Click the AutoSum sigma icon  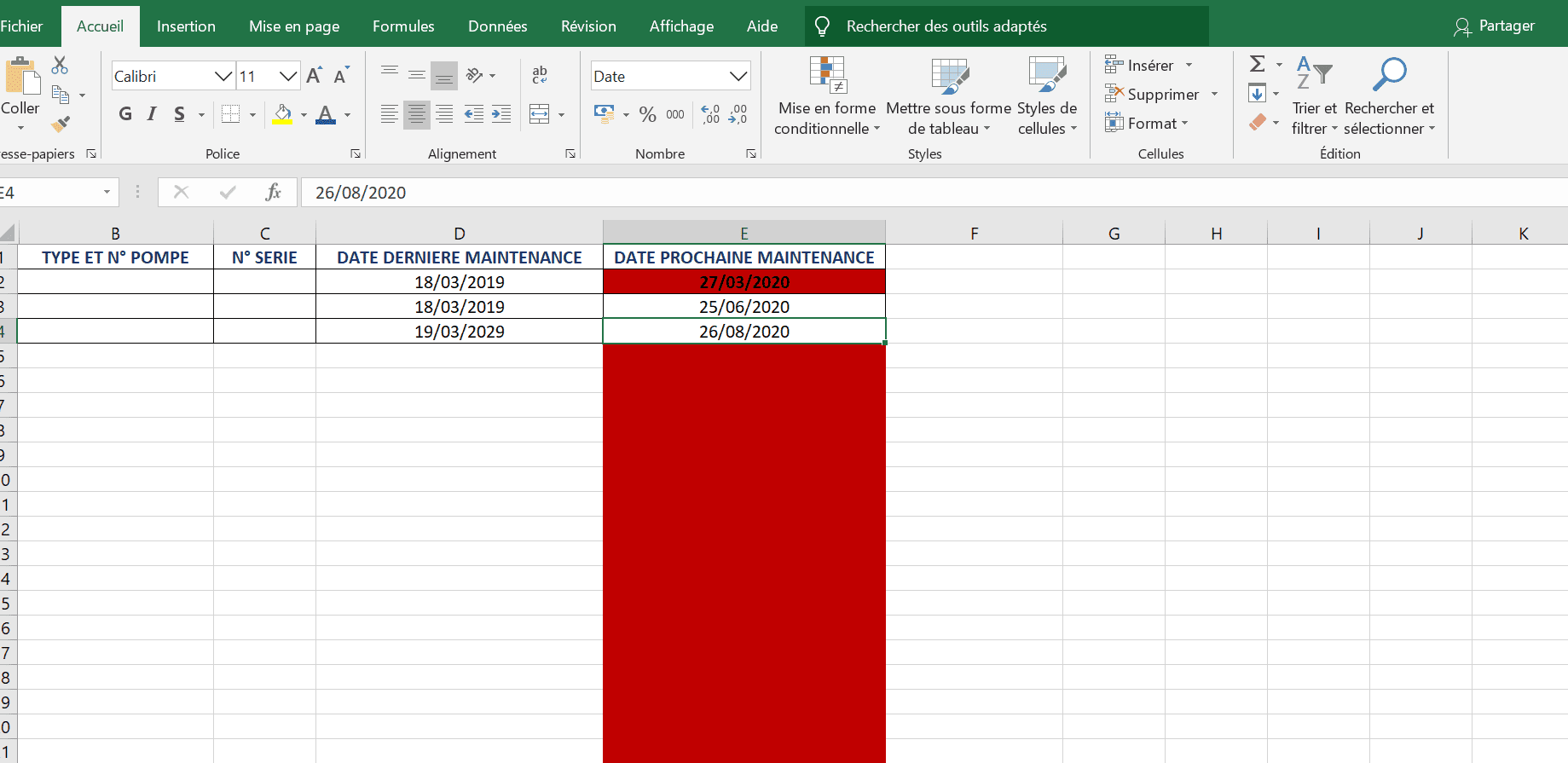pos(1257,65)
